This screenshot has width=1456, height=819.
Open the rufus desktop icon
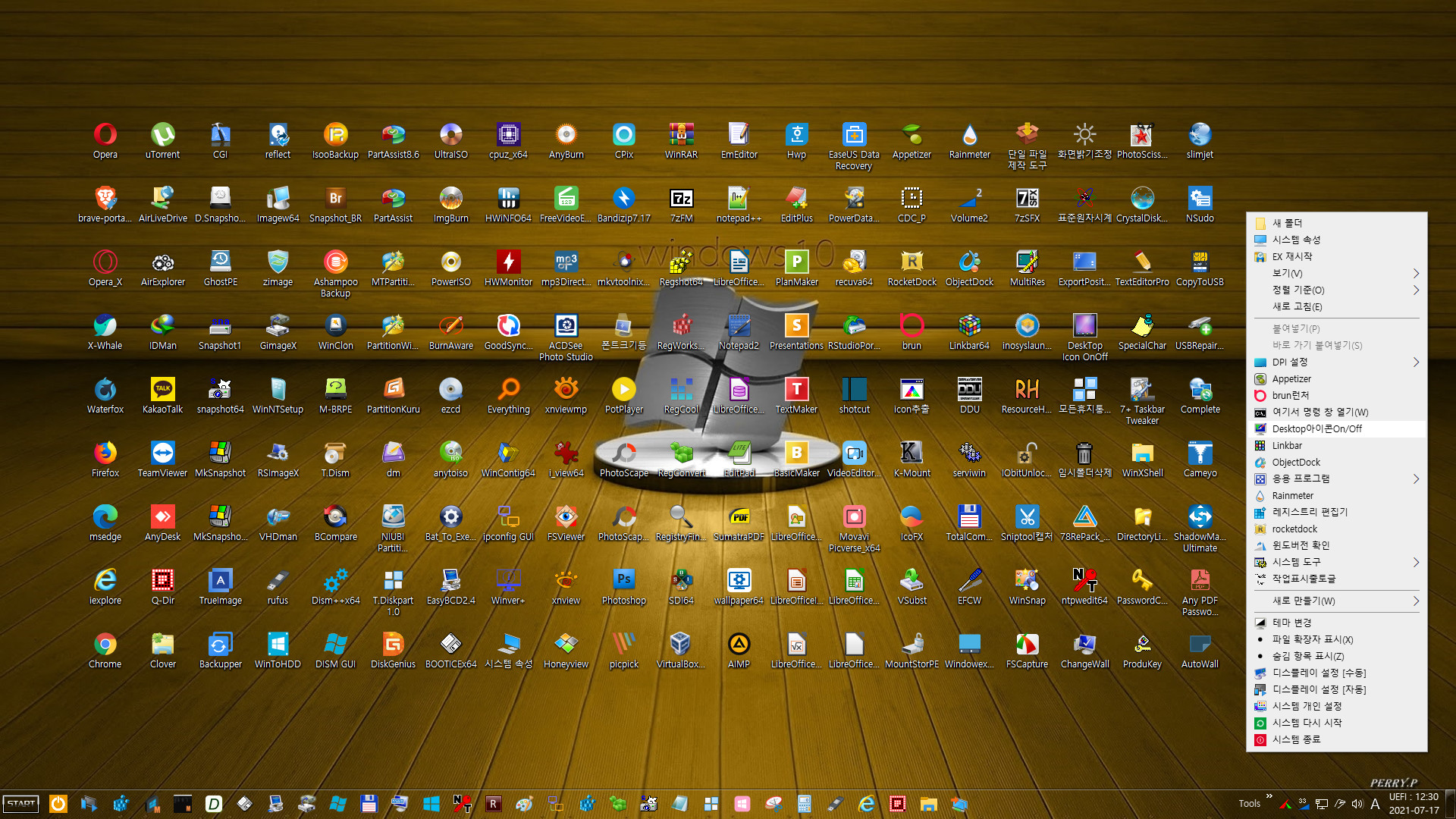tap(278, 587)
